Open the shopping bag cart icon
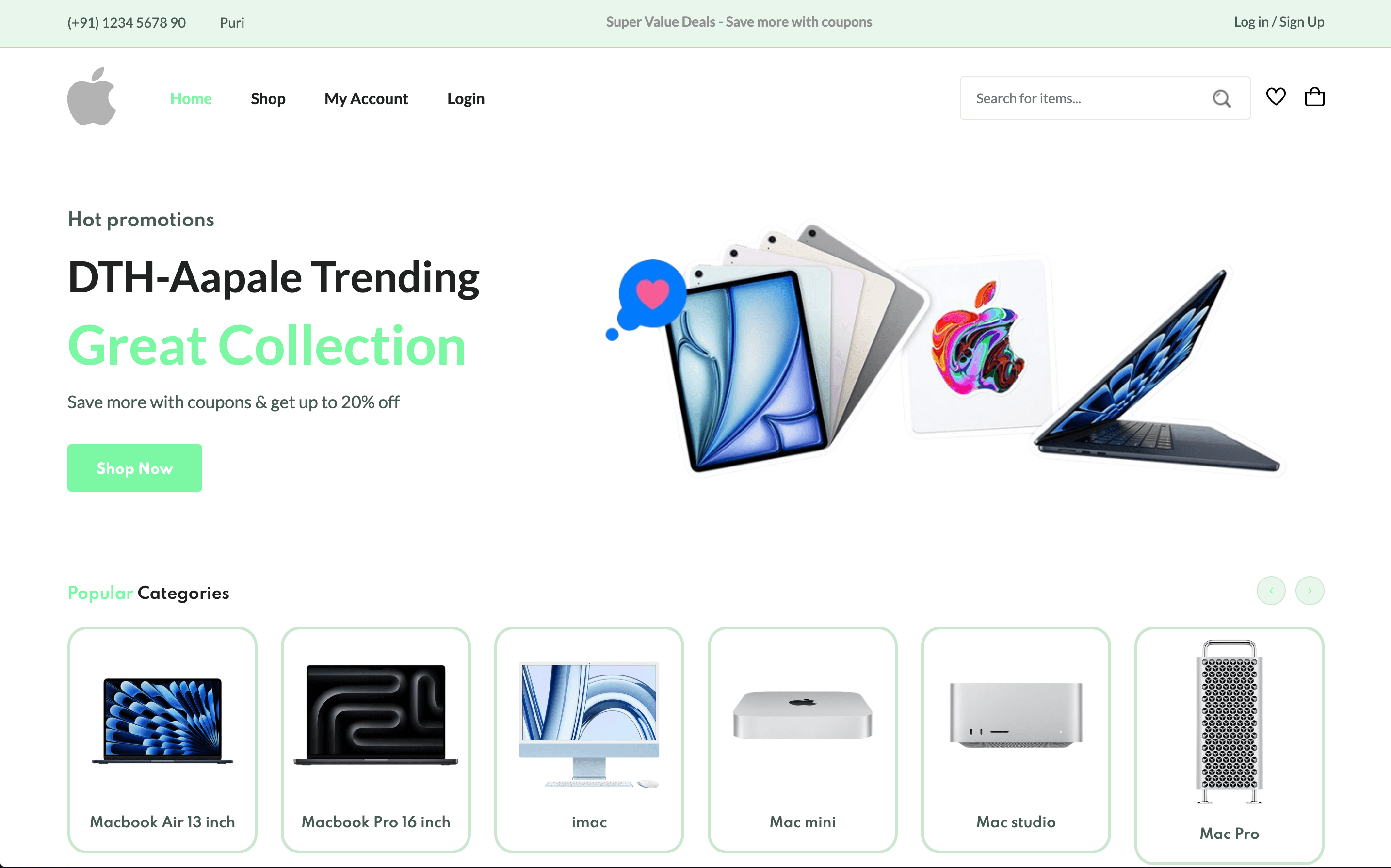Image resolution: width=1391 pixels, height=868 pixels. [x=1315, y=96]
